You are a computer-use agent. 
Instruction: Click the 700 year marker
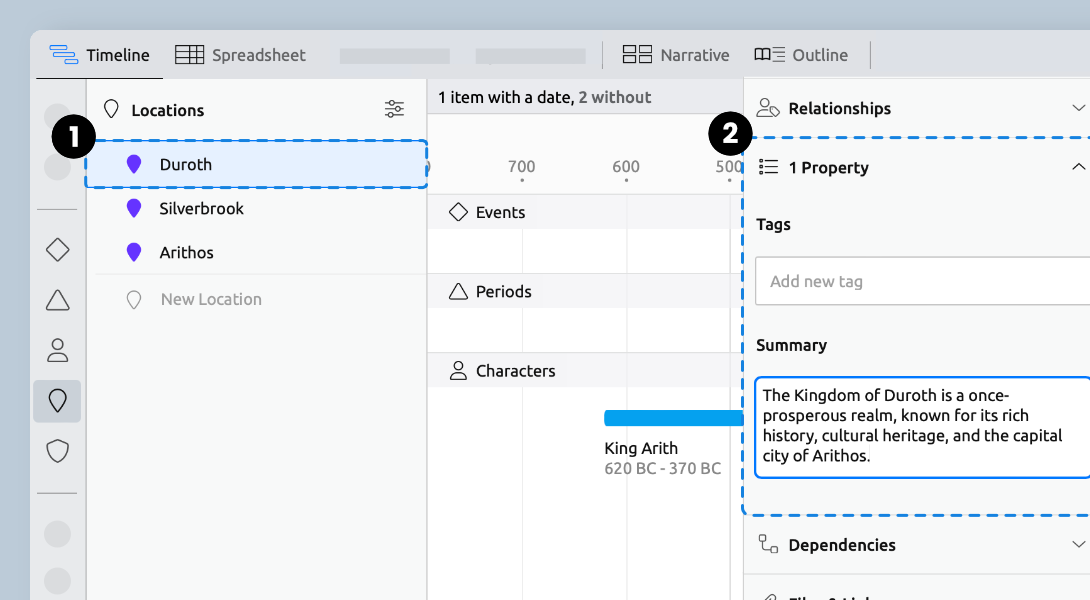521,167
